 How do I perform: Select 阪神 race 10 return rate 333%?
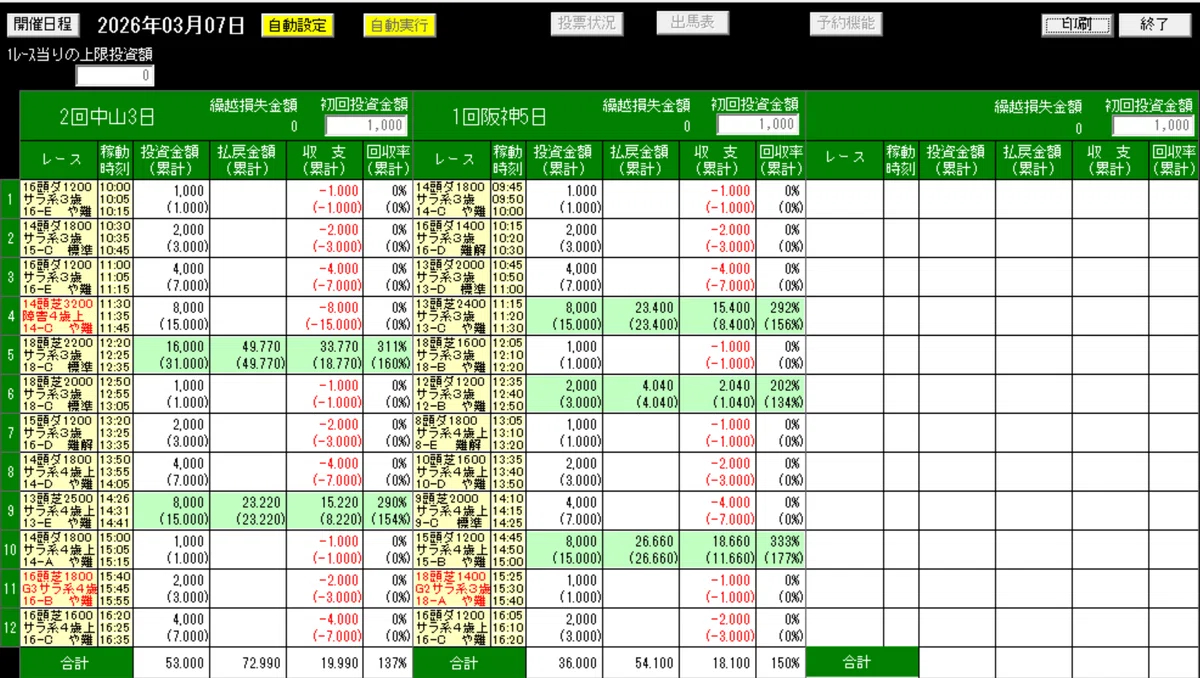pyautogui.click(x=784, y=541)
